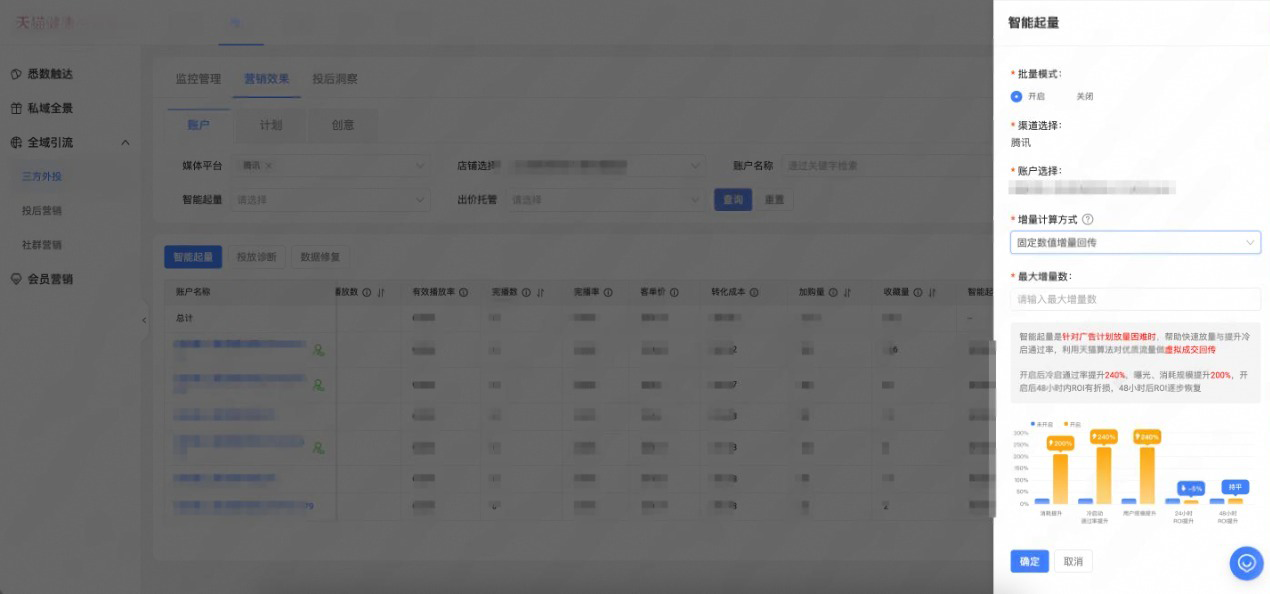Image resolution: width=1270 pixels, height=594 pixels.
Task: Click the 私域全景 gift icon
Action: 16,108
